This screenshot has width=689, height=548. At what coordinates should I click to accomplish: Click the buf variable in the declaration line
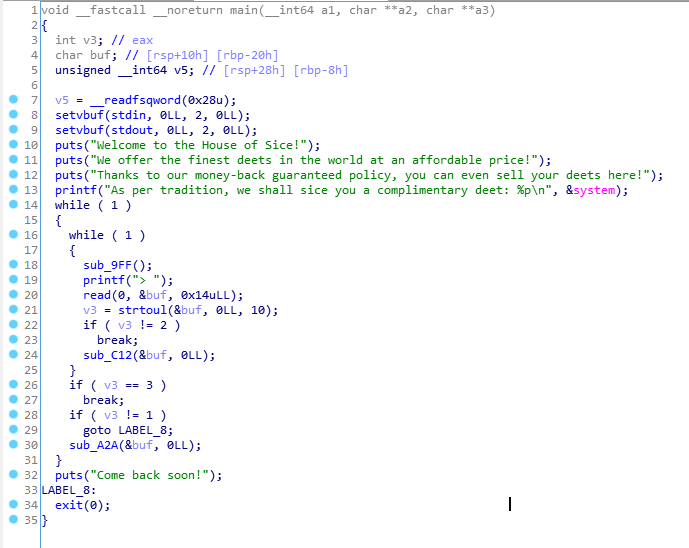(x=100, y=55)
